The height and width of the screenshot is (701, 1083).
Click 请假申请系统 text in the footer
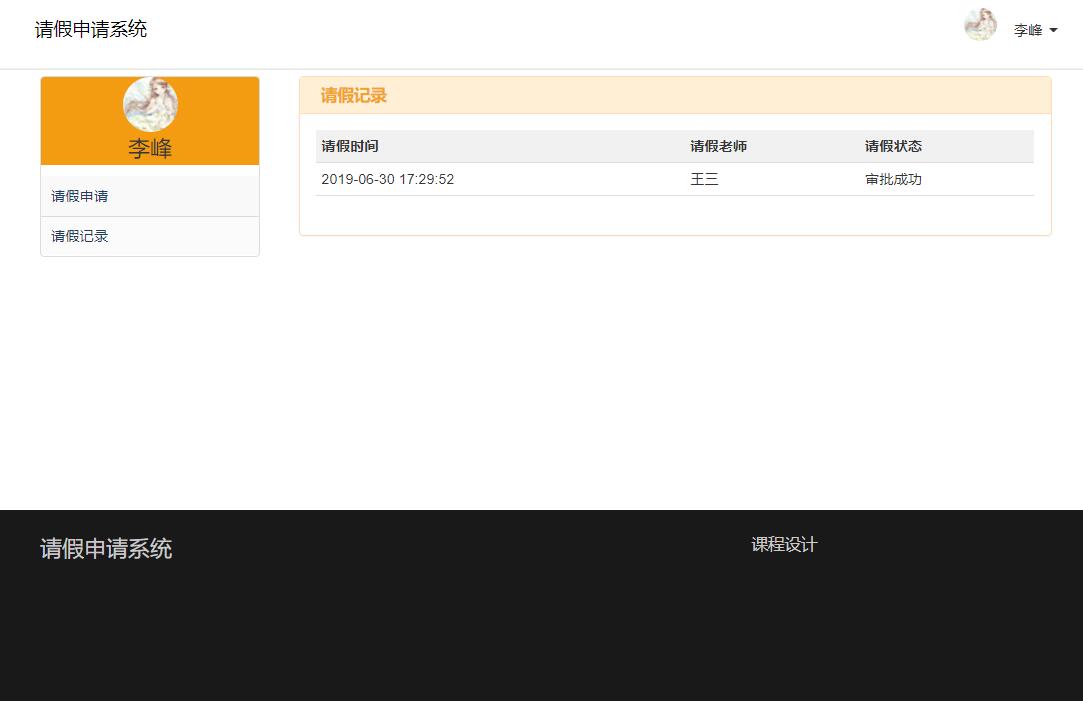point(104,549)
